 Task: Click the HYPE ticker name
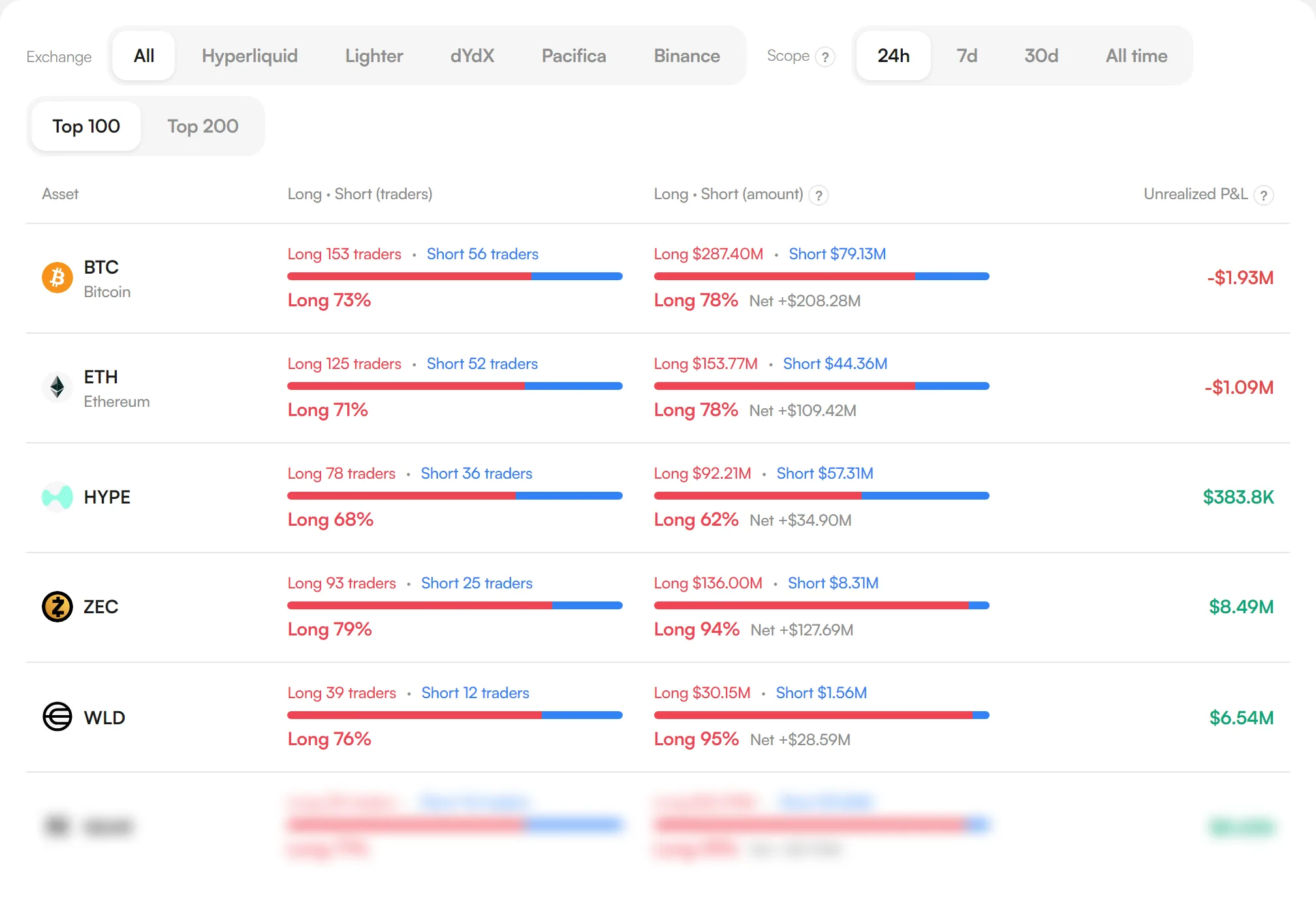(x=107, y=497)
